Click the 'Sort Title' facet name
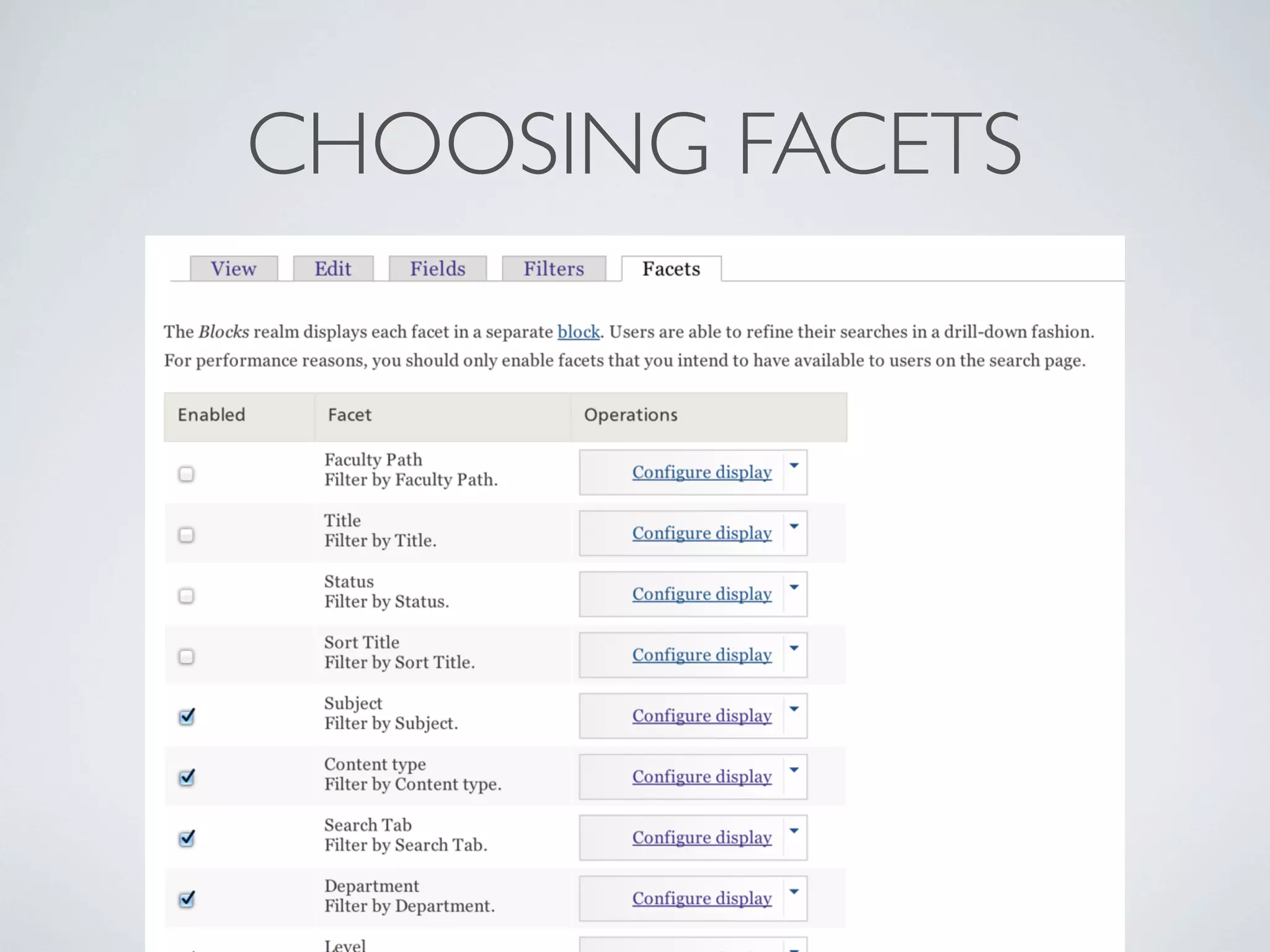The image size is (1270, 952). [362, 642]
